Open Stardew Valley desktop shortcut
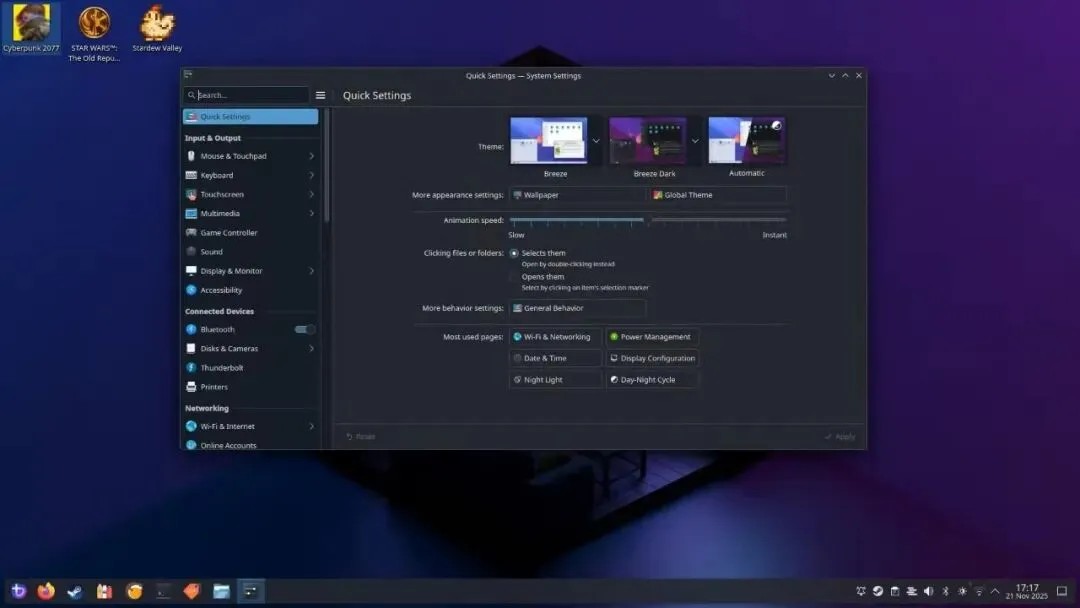 [x=157, y=28]
